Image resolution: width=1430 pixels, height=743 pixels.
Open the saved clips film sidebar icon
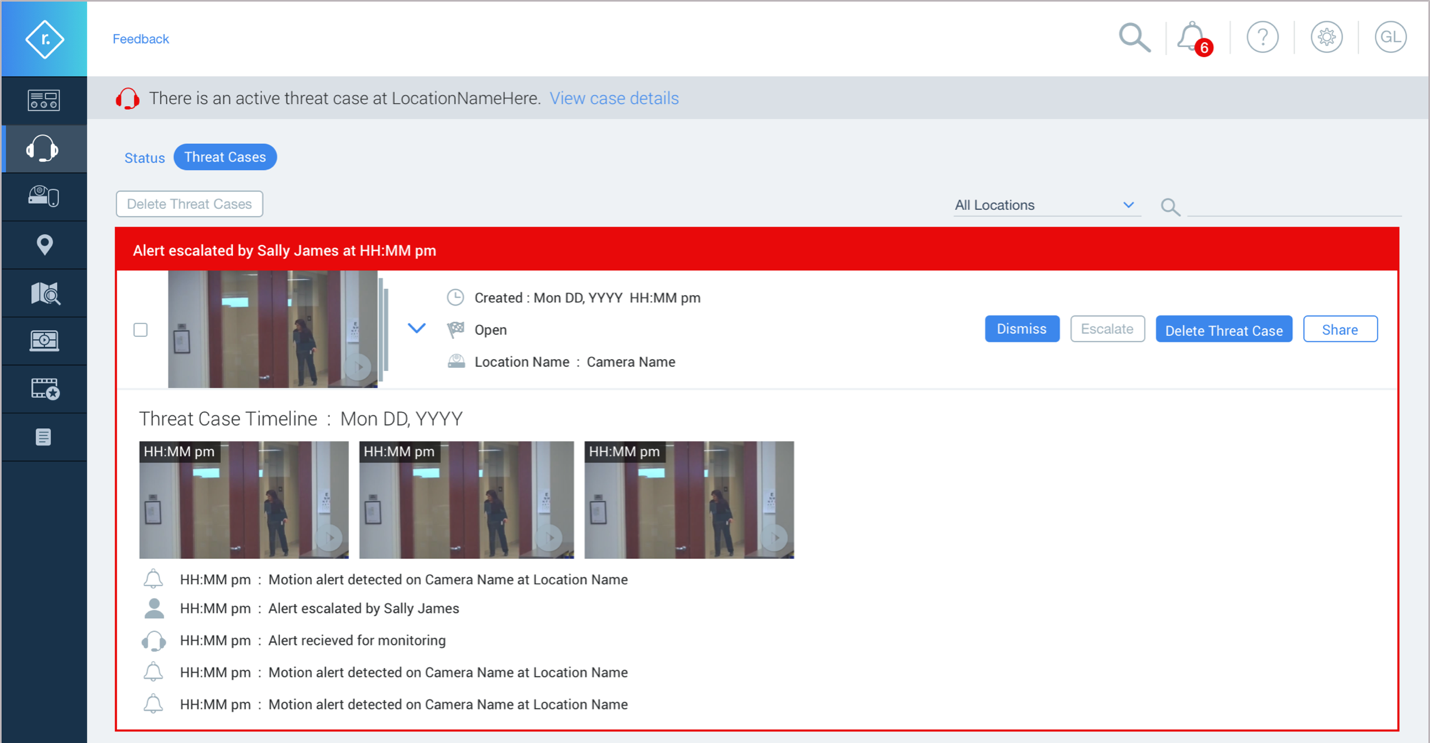coord(44,389)
